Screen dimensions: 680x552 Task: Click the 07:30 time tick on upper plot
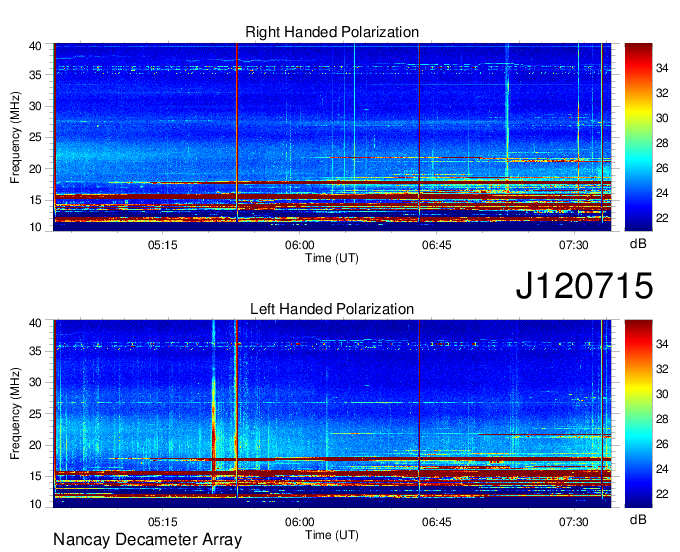[574, 245]
